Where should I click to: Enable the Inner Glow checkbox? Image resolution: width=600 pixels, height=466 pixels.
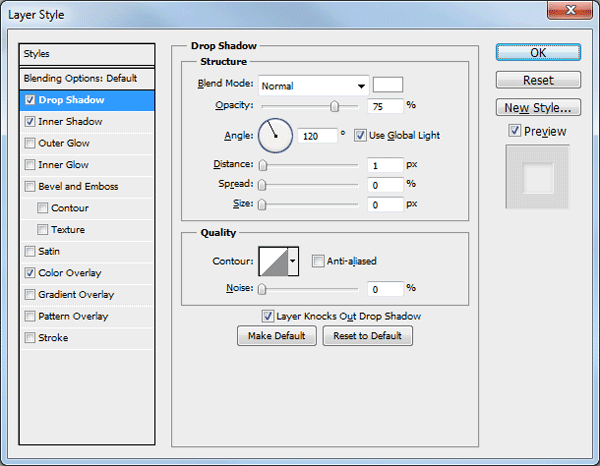[x=30, y=165]
